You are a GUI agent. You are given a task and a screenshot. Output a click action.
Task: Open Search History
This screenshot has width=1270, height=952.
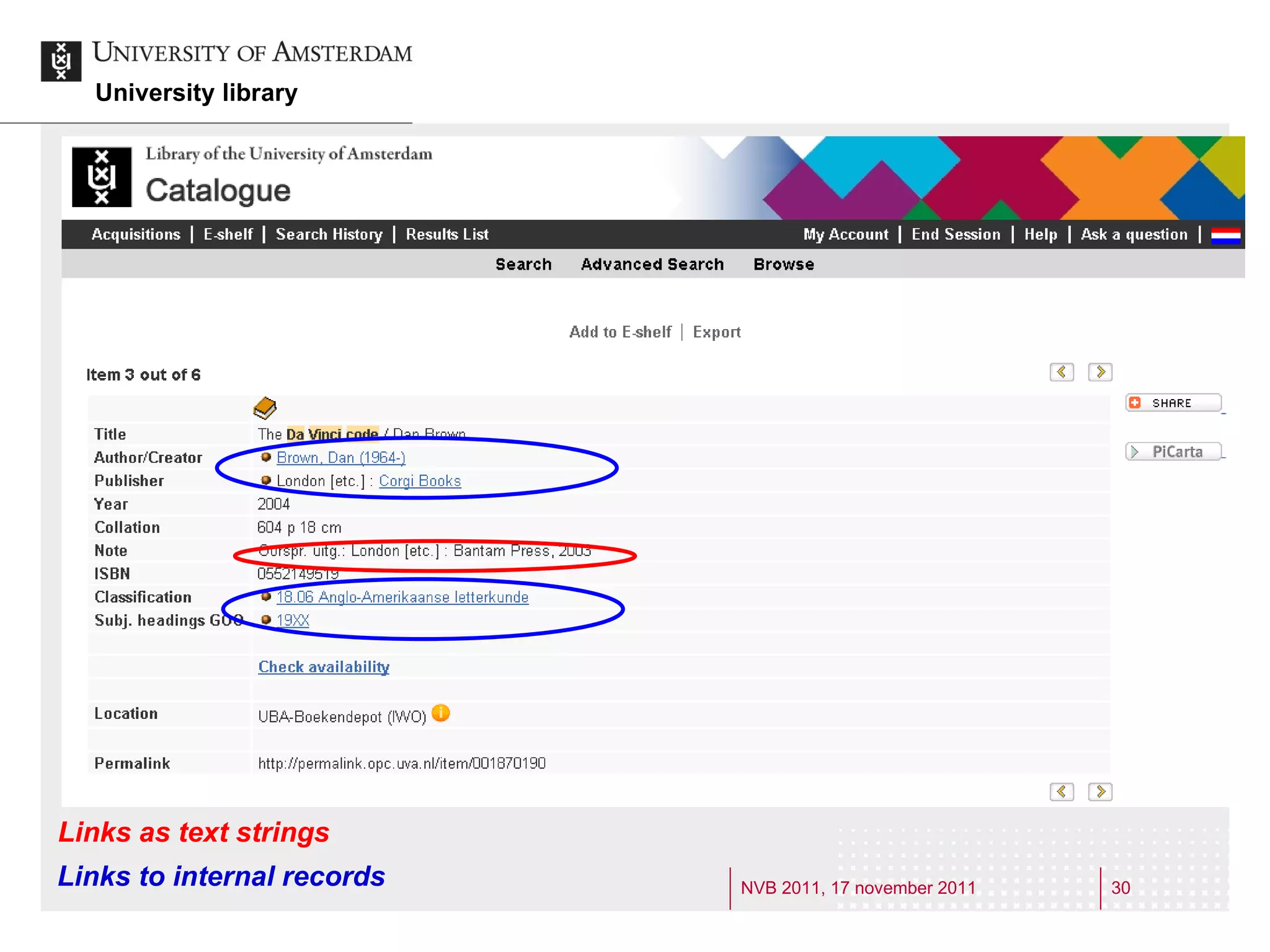(329, 234)
